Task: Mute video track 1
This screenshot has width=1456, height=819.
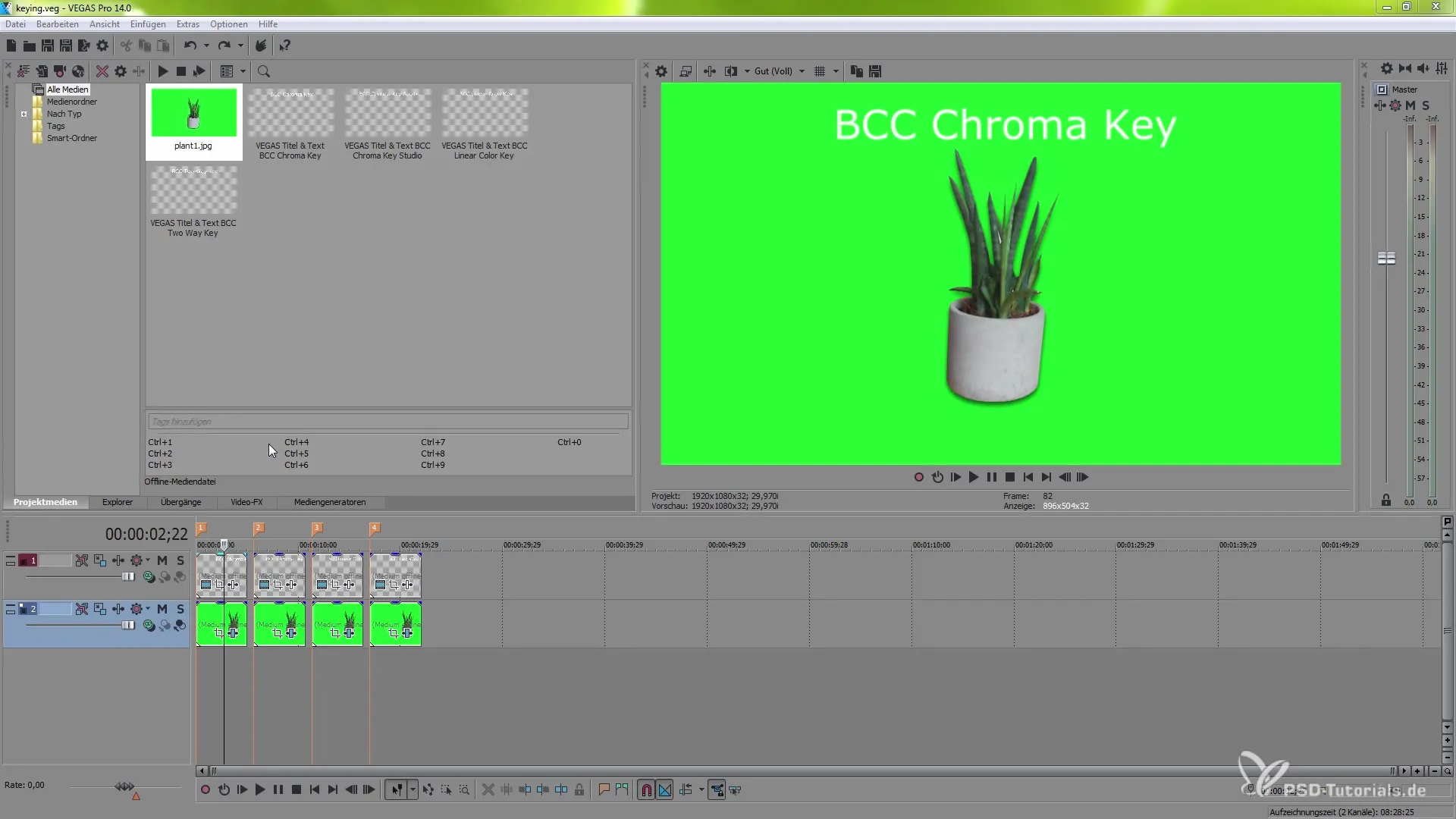Action: 162,560
